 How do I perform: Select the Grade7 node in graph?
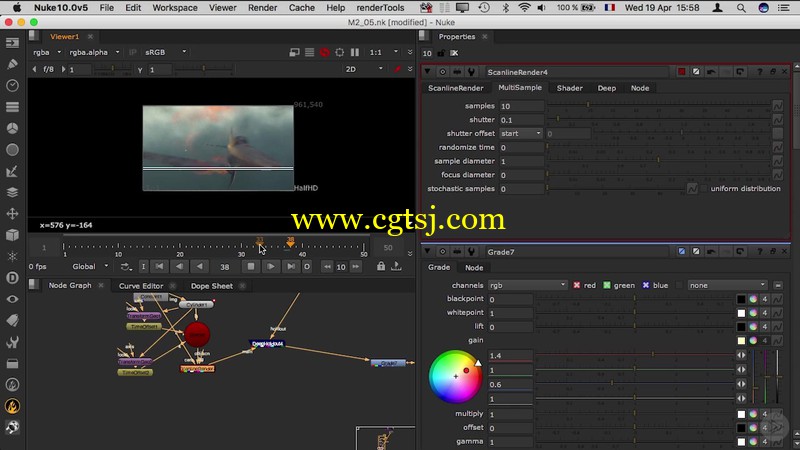(388, 363)
